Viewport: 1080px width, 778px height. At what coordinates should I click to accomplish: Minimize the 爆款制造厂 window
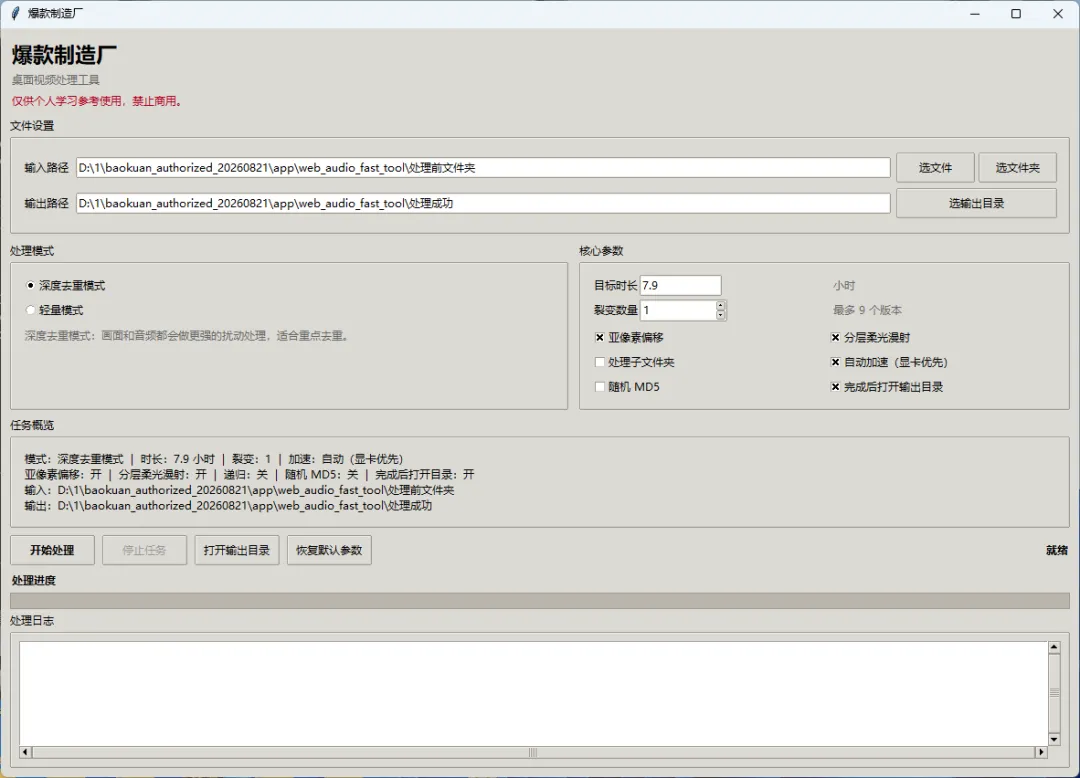tap(975, 14)
